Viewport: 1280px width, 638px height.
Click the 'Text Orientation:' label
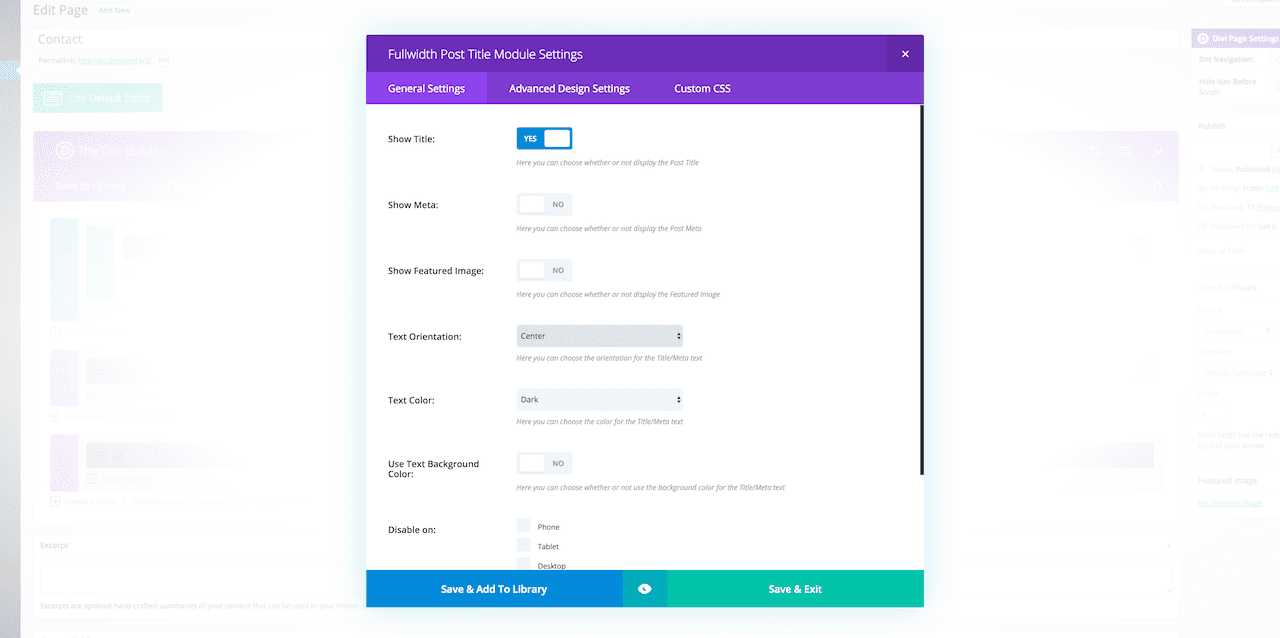425,337
